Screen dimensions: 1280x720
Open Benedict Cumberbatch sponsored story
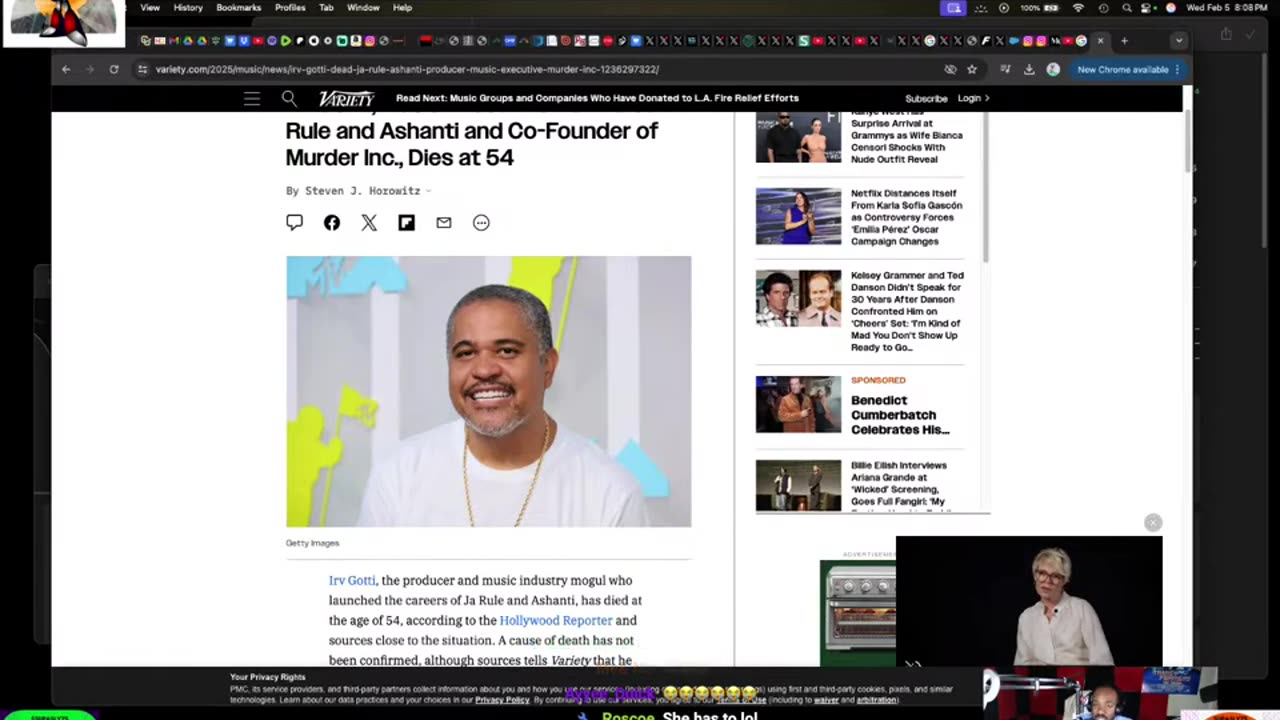pos(900,415)
